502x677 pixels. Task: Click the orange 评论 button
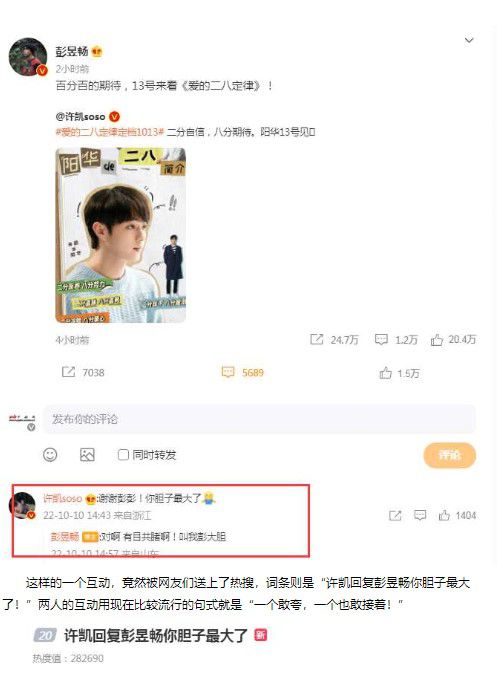click(x=449, y=455)
